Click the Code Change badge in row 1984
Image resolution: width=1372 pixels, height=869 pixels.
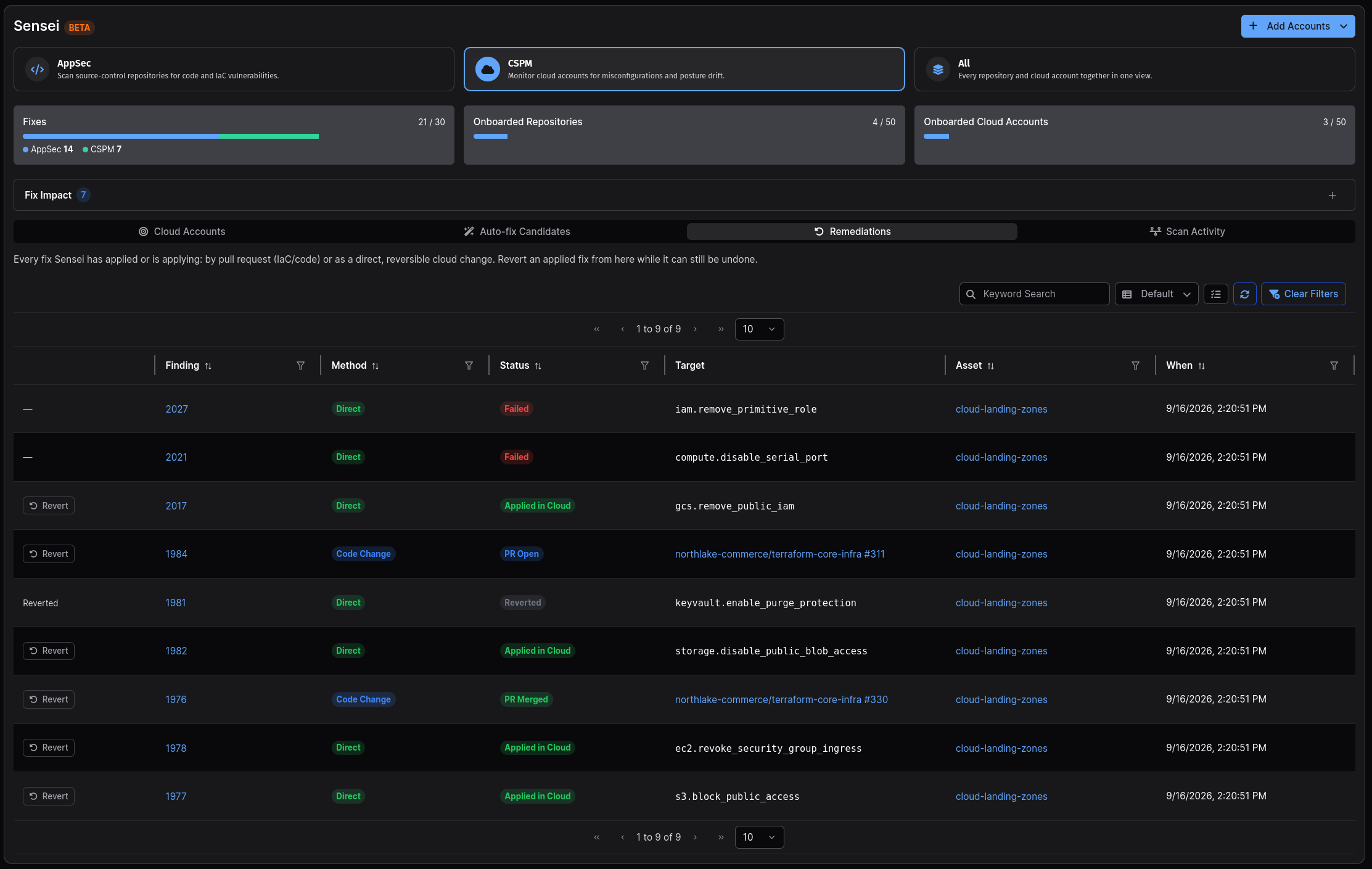[363, 554]
